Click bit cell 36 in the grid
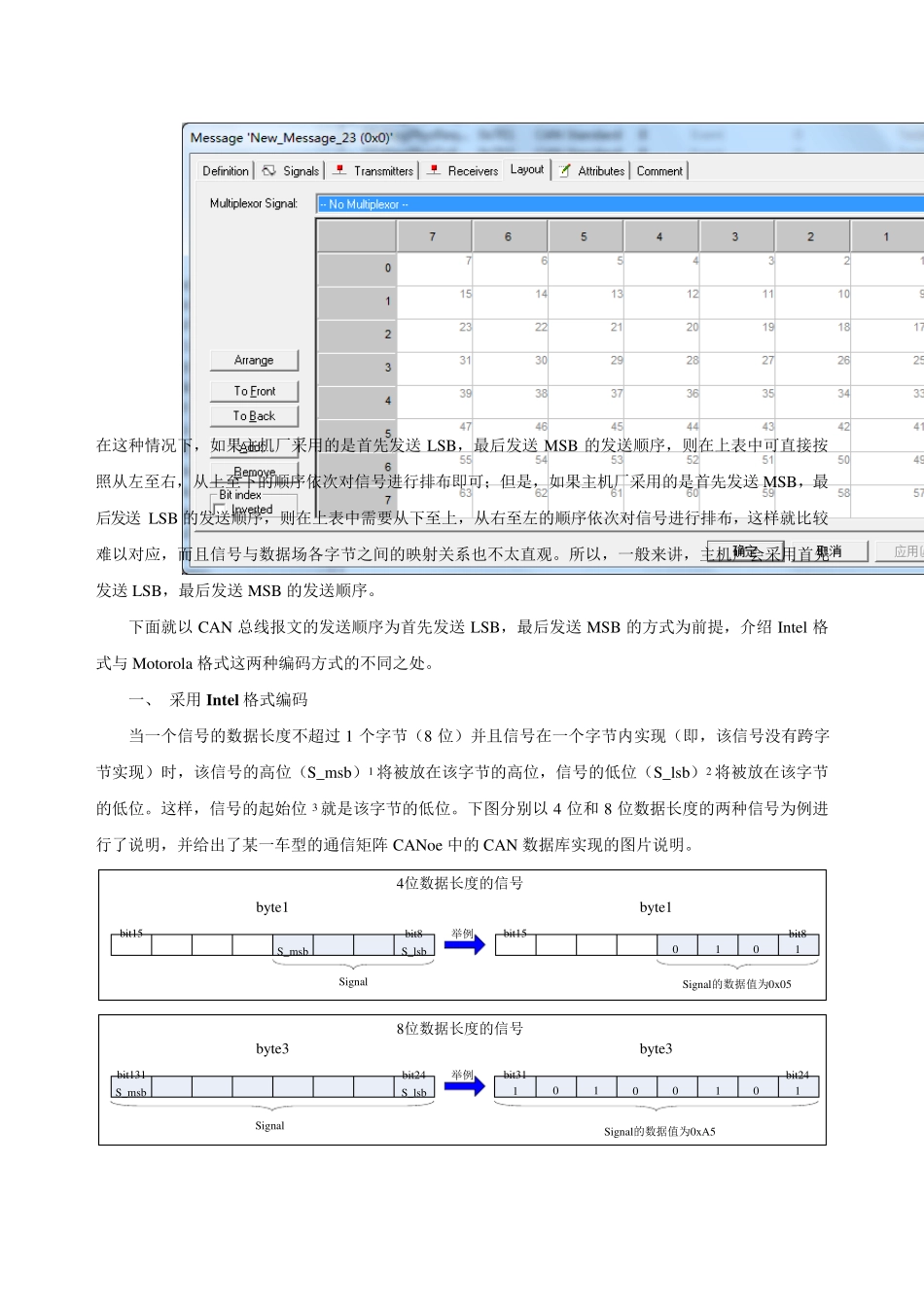924x1307 pixels. point(662,402)
